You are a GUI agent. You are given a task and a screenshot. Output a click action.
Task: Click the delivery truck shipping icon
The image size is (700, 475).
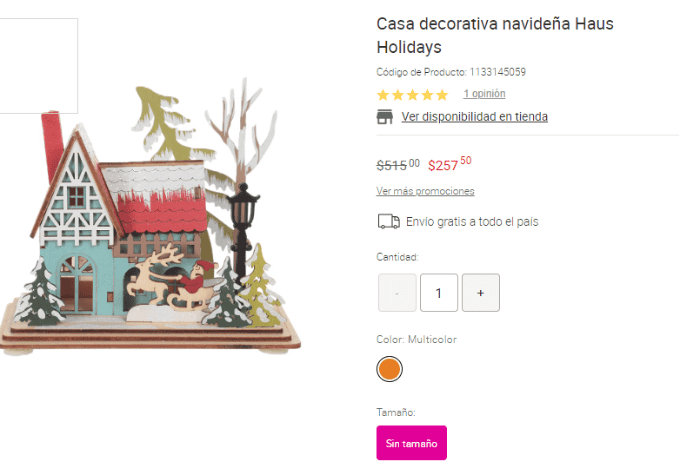point(388,221)
